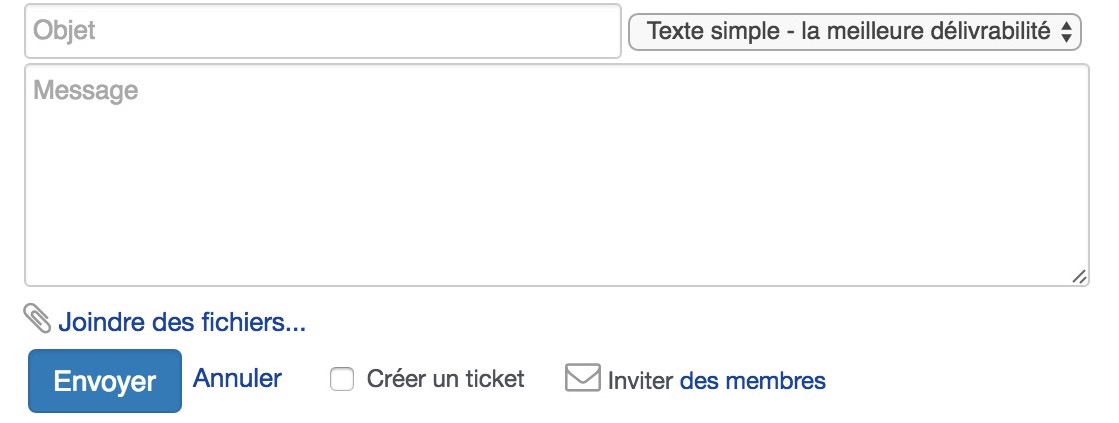Click the Envoyer button
Image resolution: width=1119 pixels, height=423 pixels.
[x=105, y=380]
